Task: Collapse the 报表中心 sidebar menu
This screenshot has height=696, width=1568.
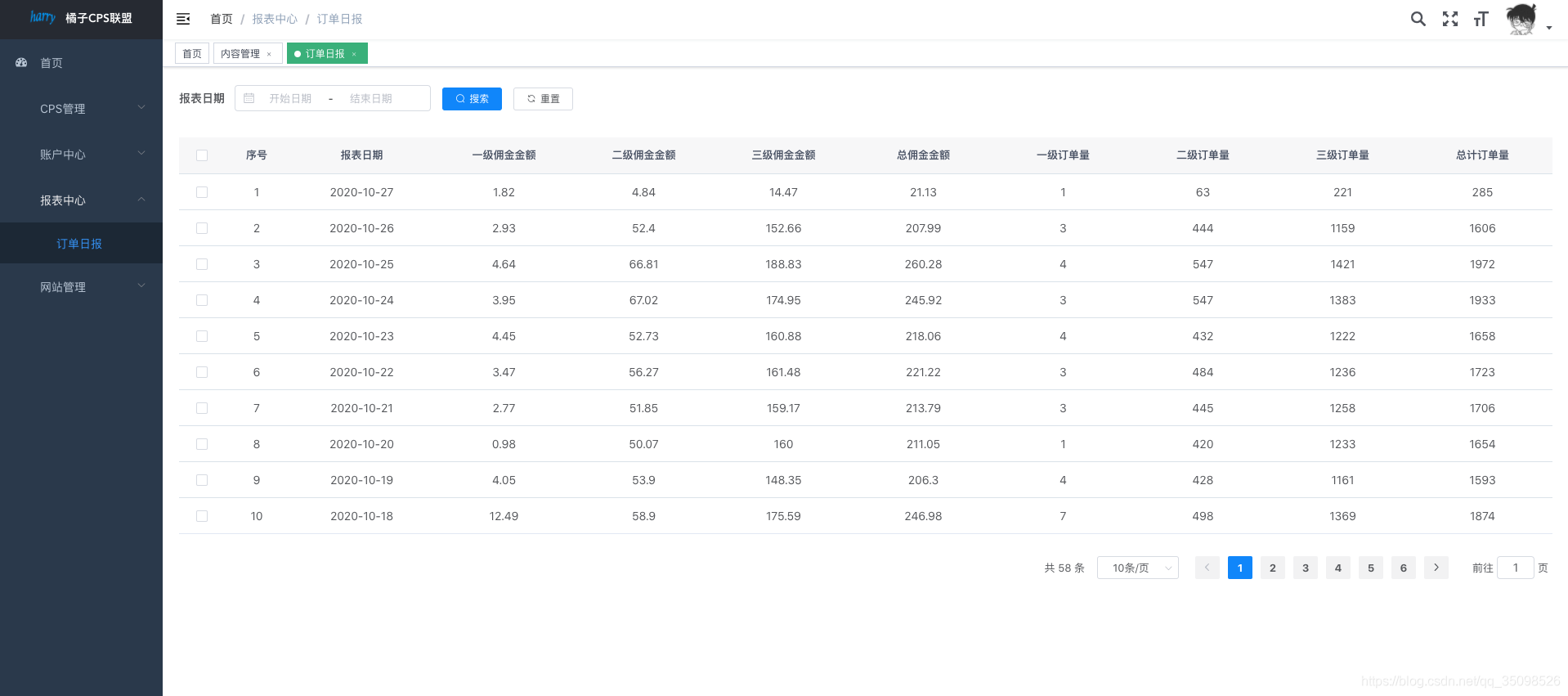Action: [x=81, y=200]
